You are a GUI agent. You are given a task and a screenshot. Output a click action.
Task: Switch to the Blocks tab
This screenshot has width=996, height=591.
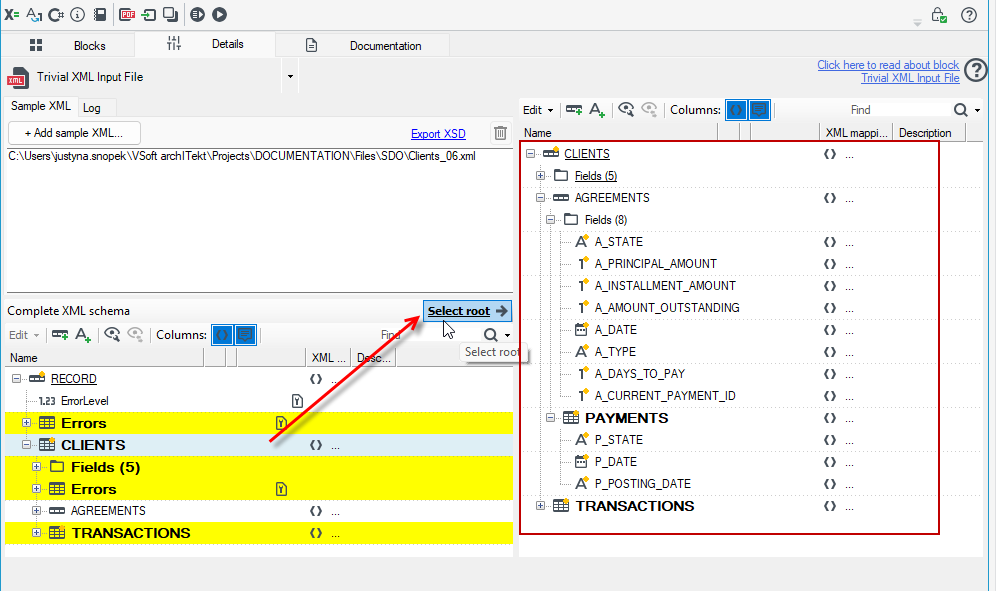click(x=67, y=45)
